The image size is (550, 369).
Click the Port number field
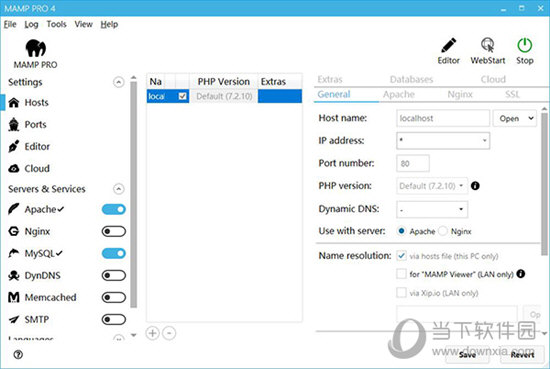[x=413, y=163]
